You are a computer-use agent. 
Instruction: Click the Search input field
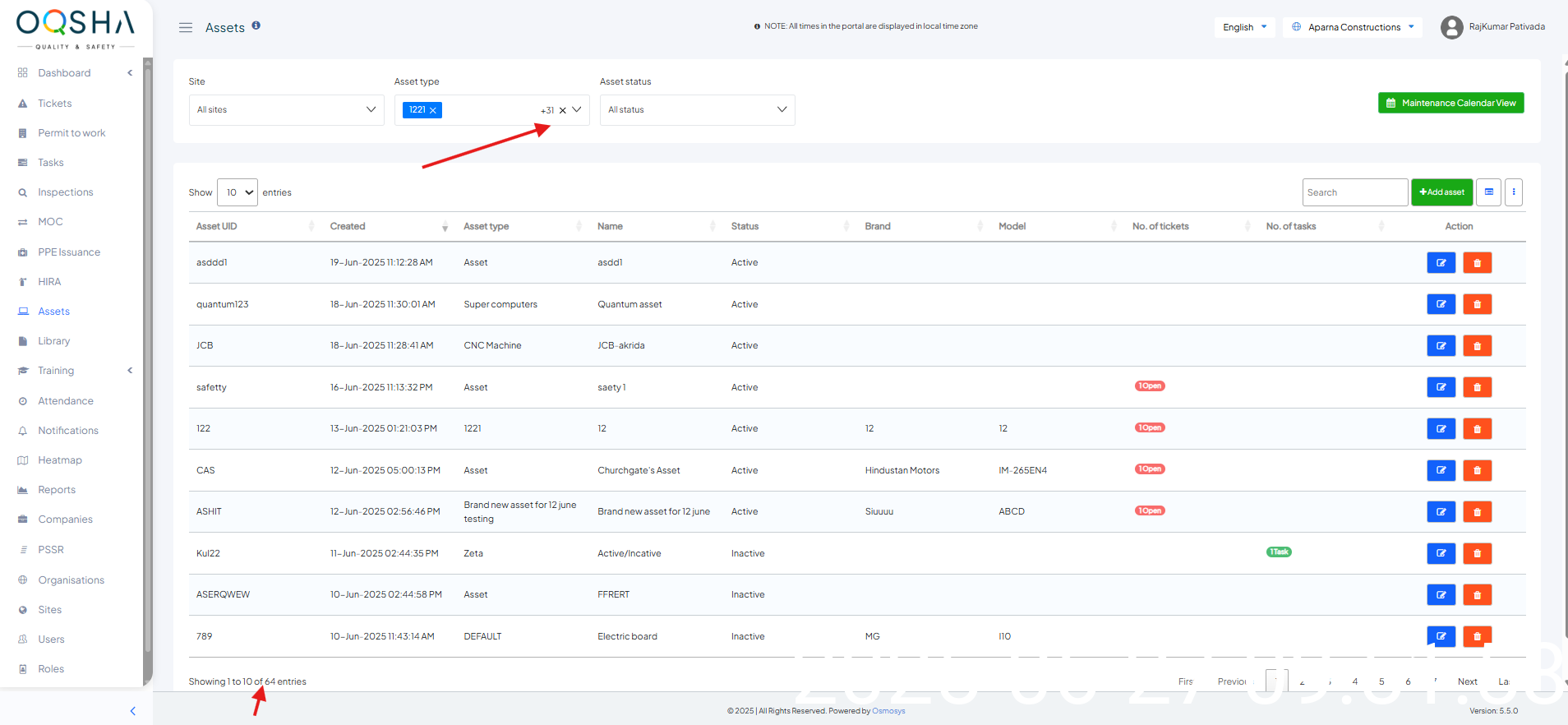click(1354, 192)
